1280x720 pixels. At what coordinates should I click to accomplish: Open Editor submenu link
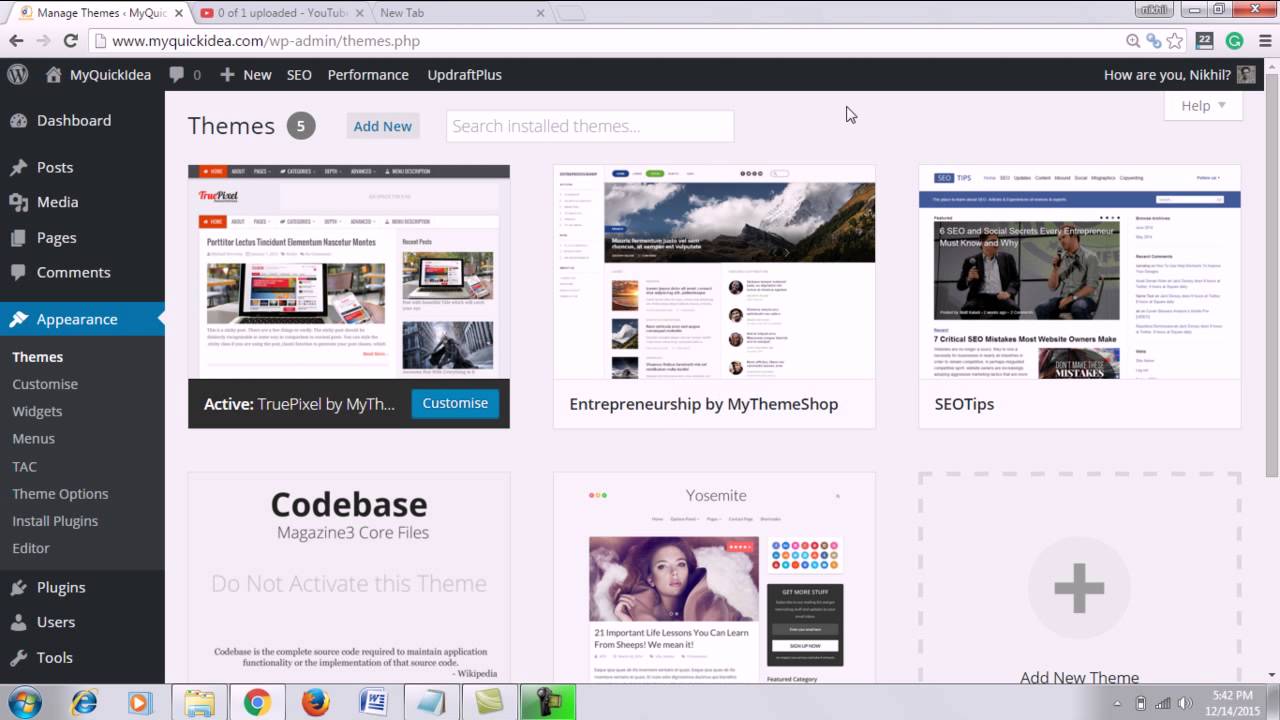click(31, 548)
